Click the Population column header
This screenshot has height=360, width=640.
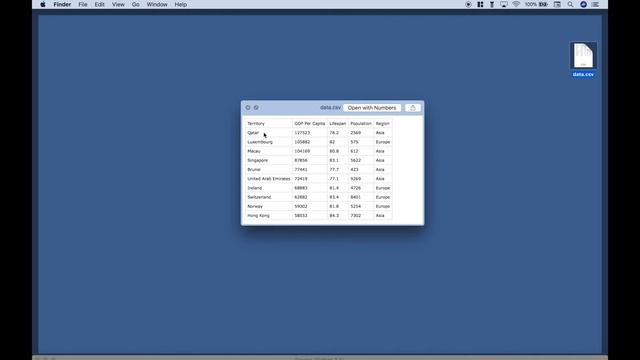(x=361, y=123)
